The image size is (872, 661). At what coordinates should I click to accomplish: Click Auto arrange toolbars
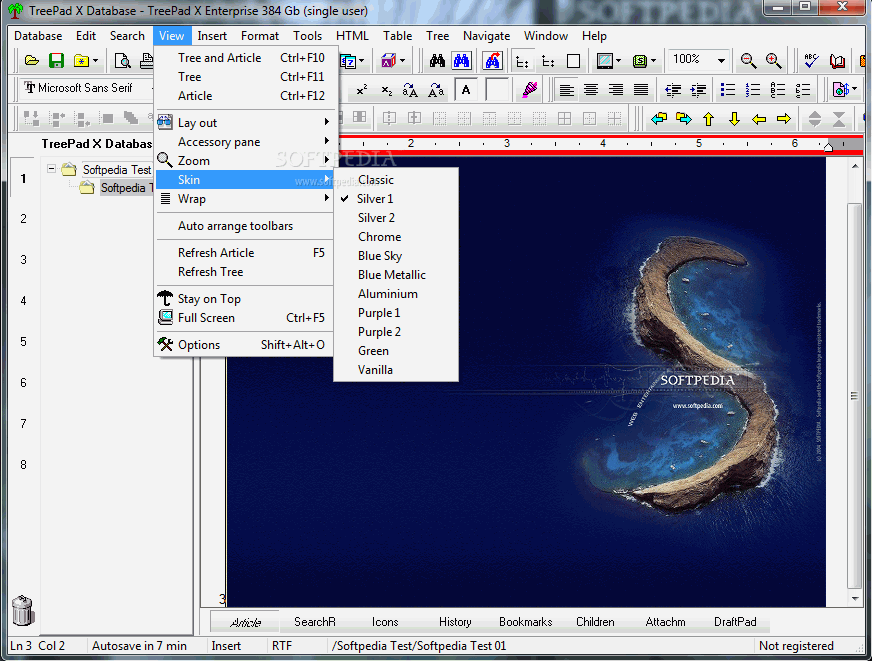244,226
